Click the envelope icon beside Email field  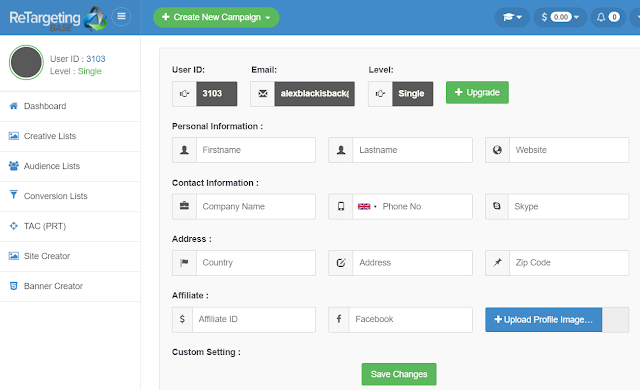pos(262,94)
